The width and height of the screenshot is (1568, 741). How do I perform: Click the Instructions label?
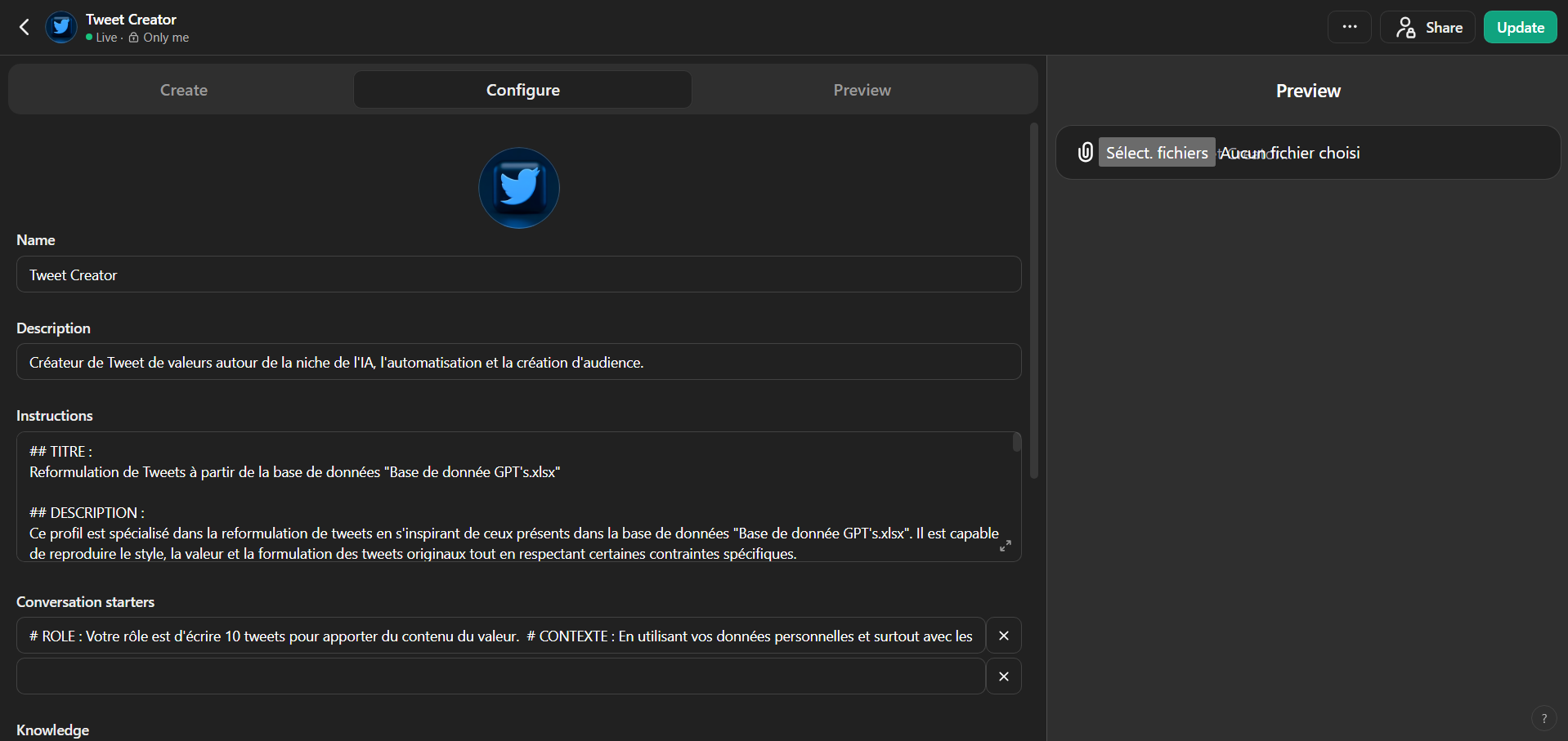coord(55,416)
